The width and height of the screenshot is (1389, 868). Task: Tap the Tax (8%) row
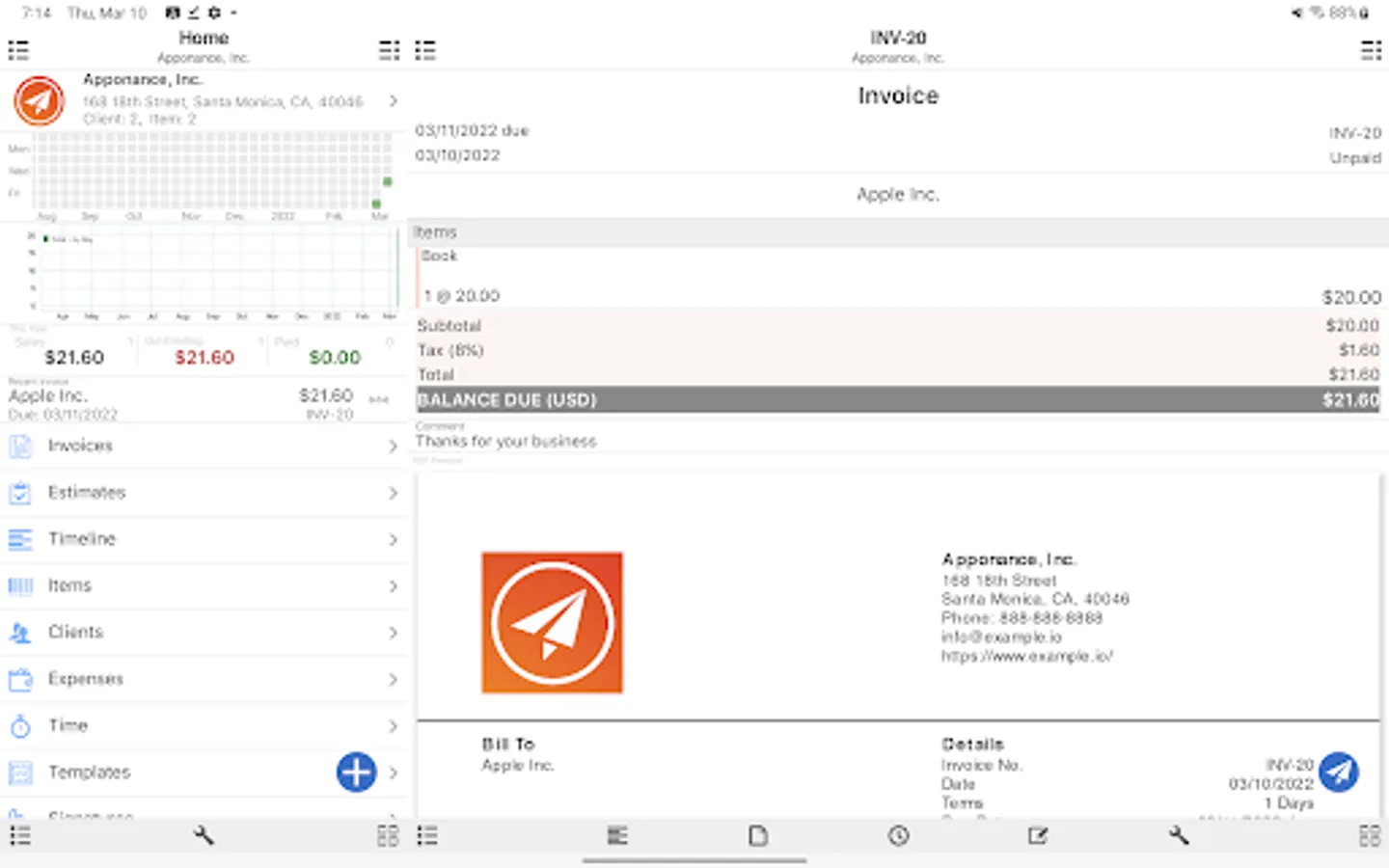coord(898,350)
